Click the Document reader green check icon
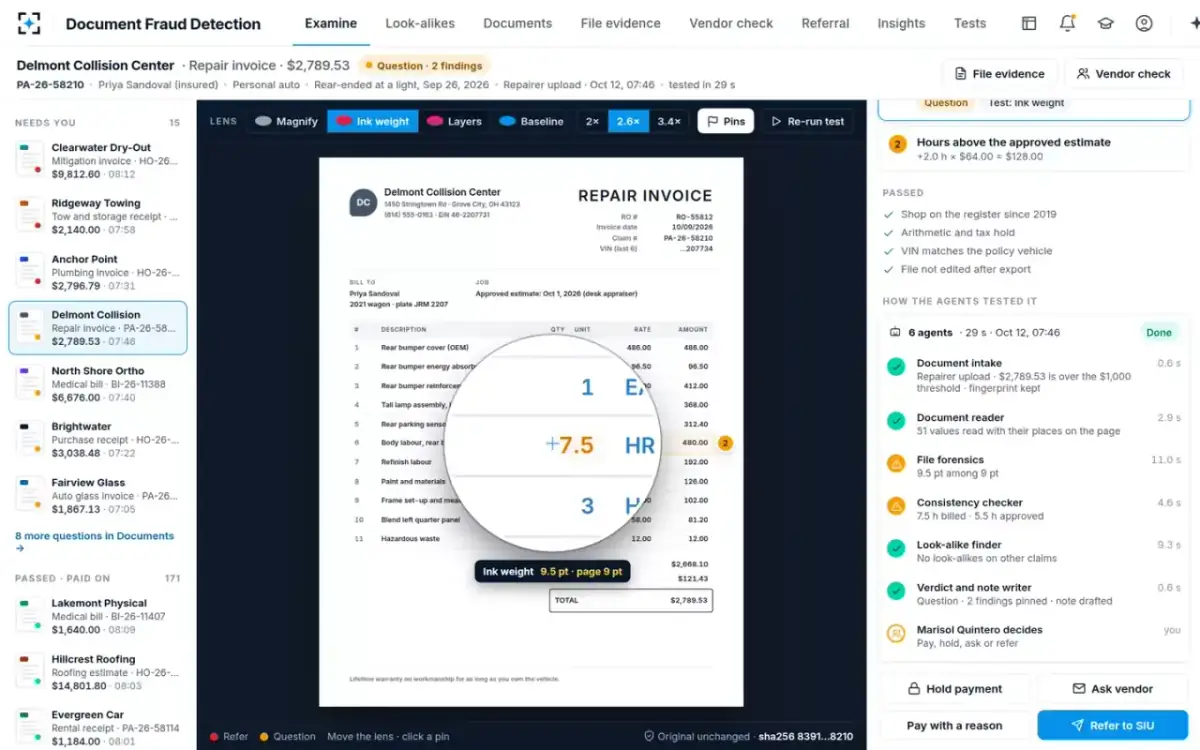The width and height of the screenshot is (1200, 750). [896, 421]
